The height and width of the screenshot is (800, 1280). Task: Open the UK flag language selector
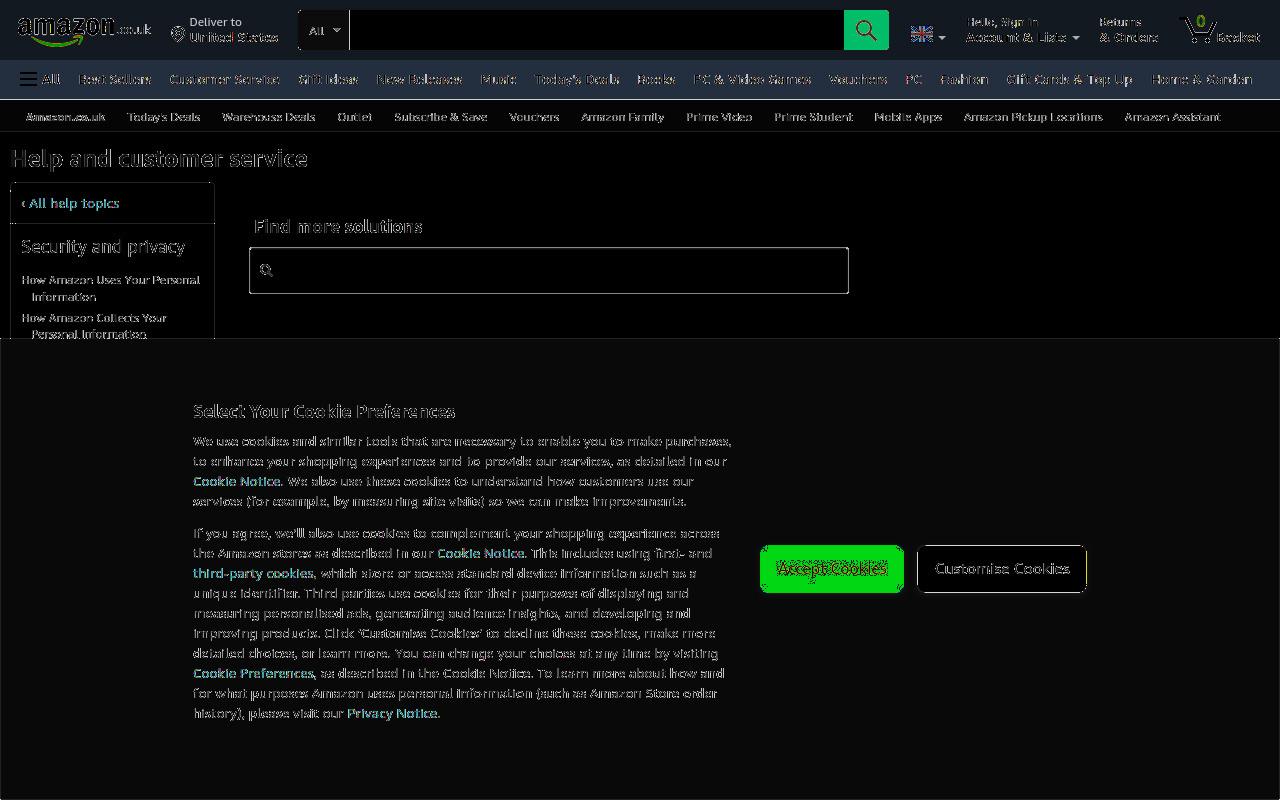pyautogui.click(x=928, y=35)
